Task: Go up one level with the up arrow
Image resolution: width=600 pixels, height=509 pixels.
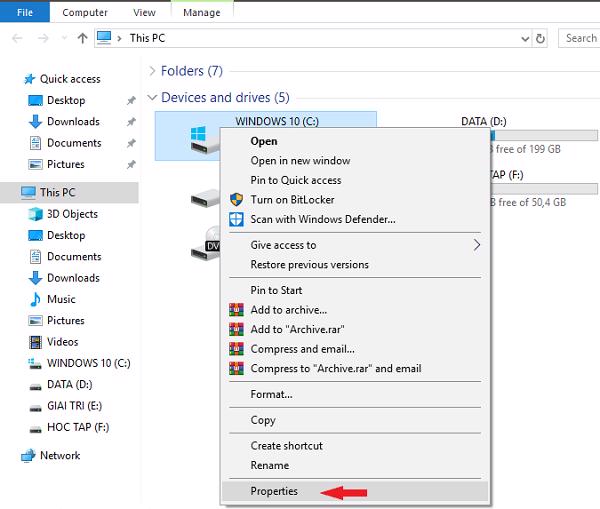Action: click(x=81, y=38)
